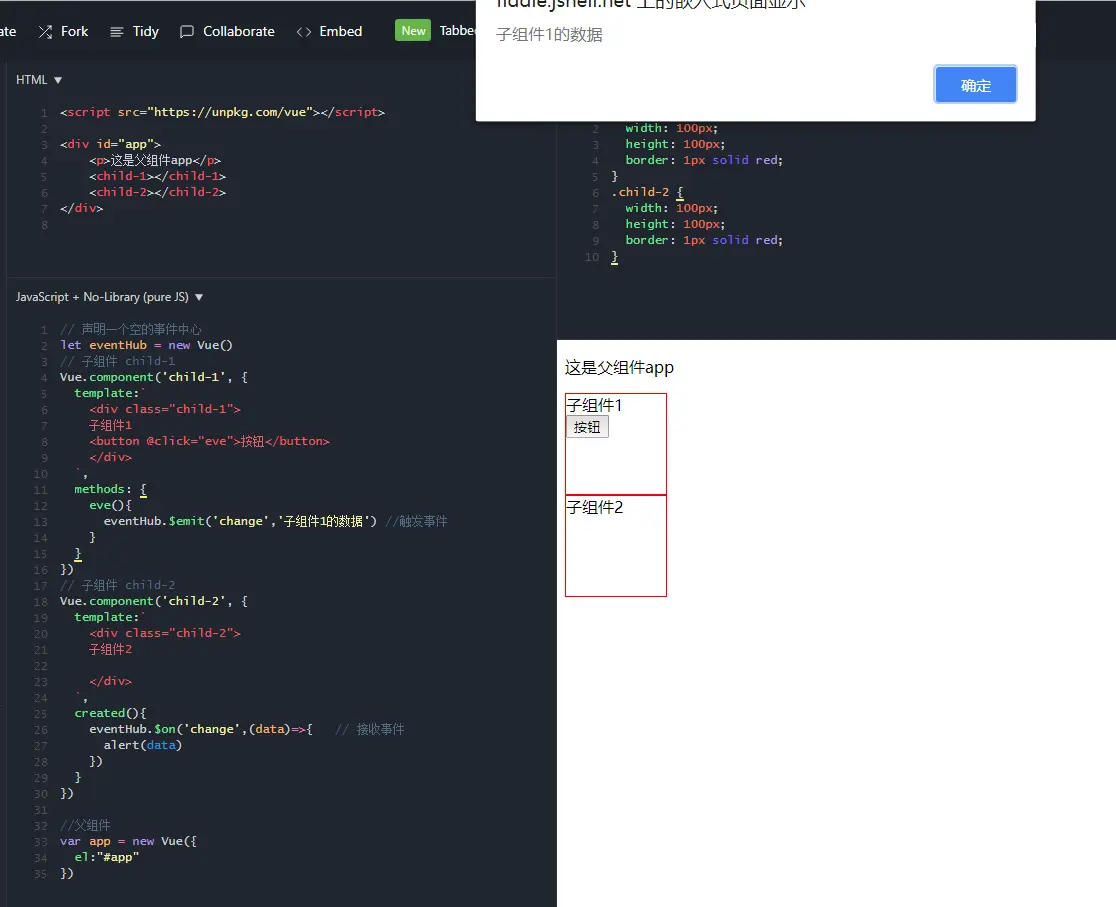
Task: Click the script src unpkg.com/vue line
Action: click(x=222, y=112)
